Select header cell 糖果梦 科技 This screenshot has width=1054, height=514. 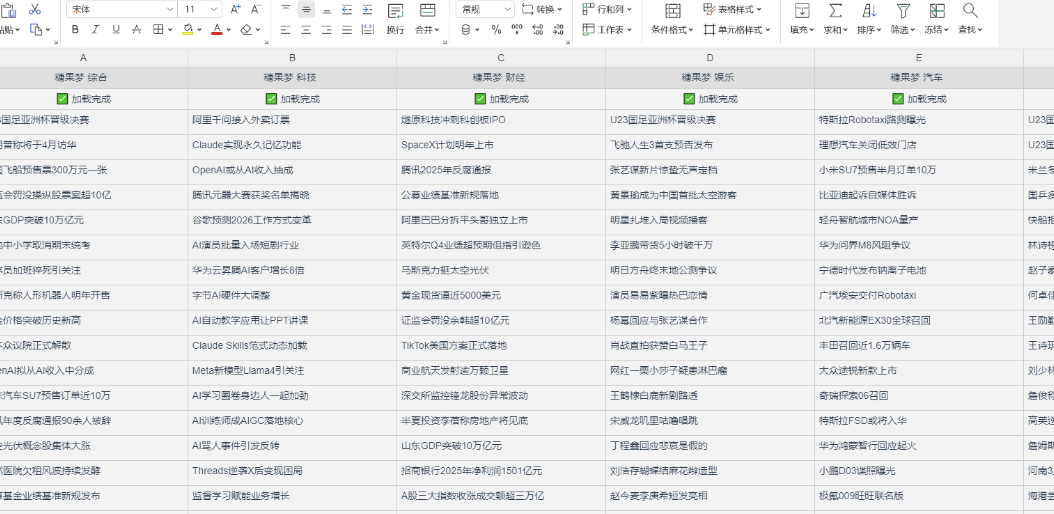292,77
